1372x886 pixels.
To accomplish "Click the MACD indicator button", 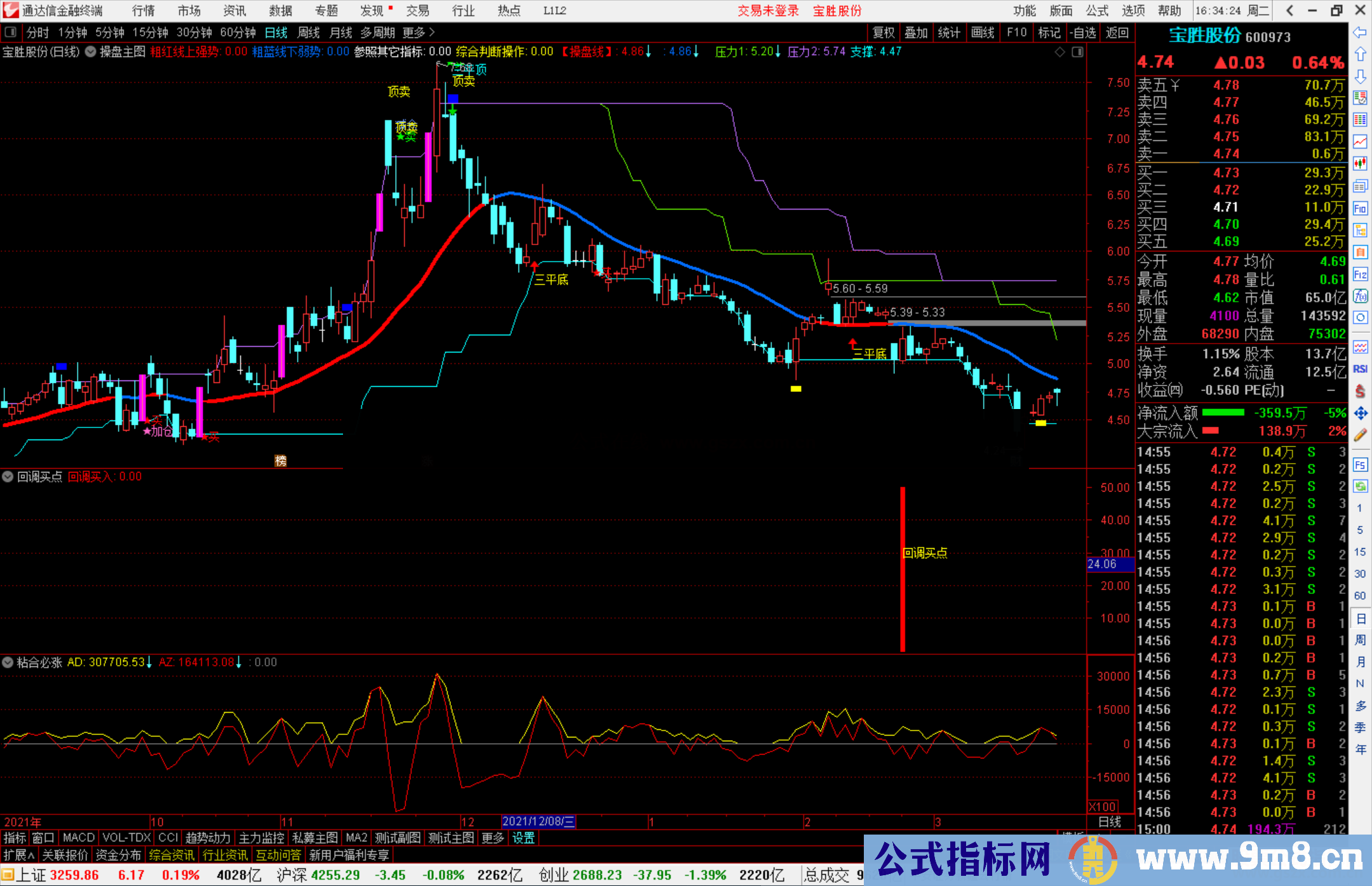I will (x=78, y=838).
